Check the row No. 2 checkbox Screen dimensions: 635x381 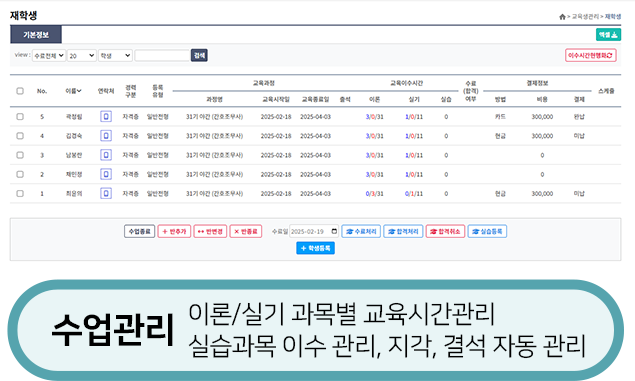pos(20,174)
